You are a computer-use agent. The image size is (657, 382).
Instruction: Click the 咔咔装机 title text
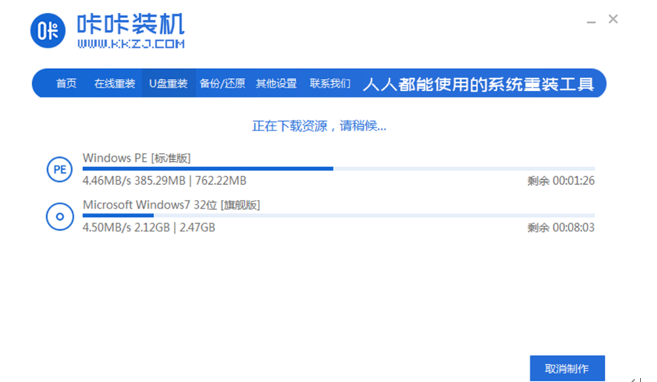pos(130,24)
